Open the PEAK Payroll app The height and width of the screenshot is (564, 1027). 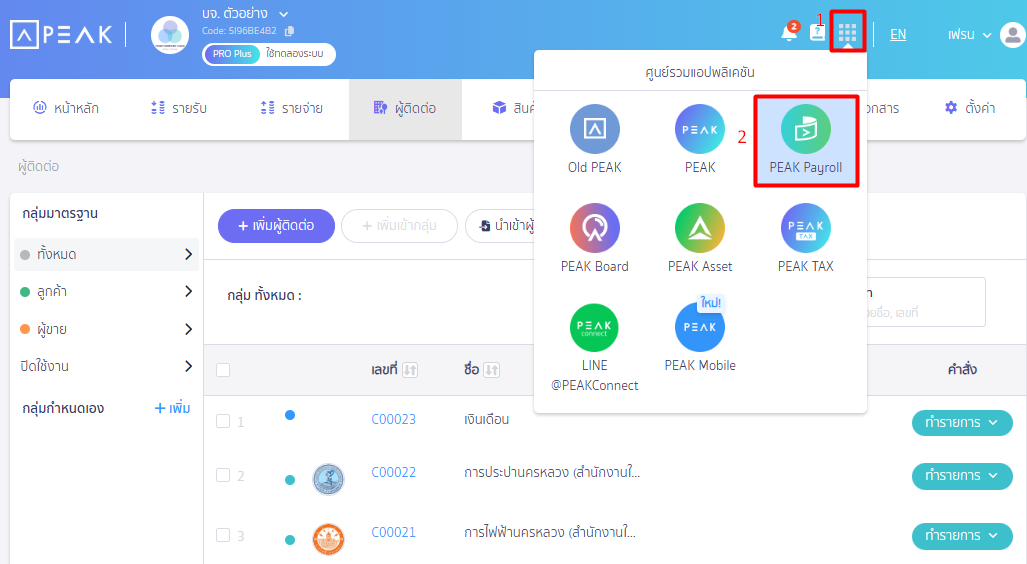pyautogui.click(x=805, y=140)
